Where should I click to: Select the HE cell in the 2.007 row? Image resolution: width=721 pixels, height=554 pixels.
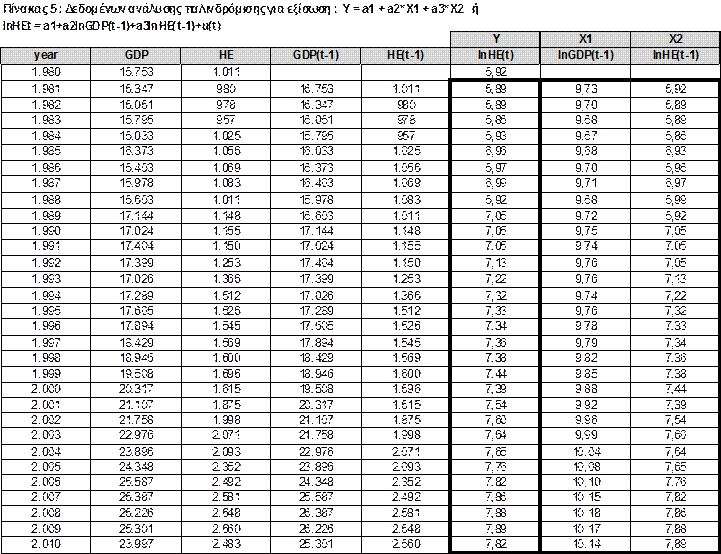pos(226,497)
